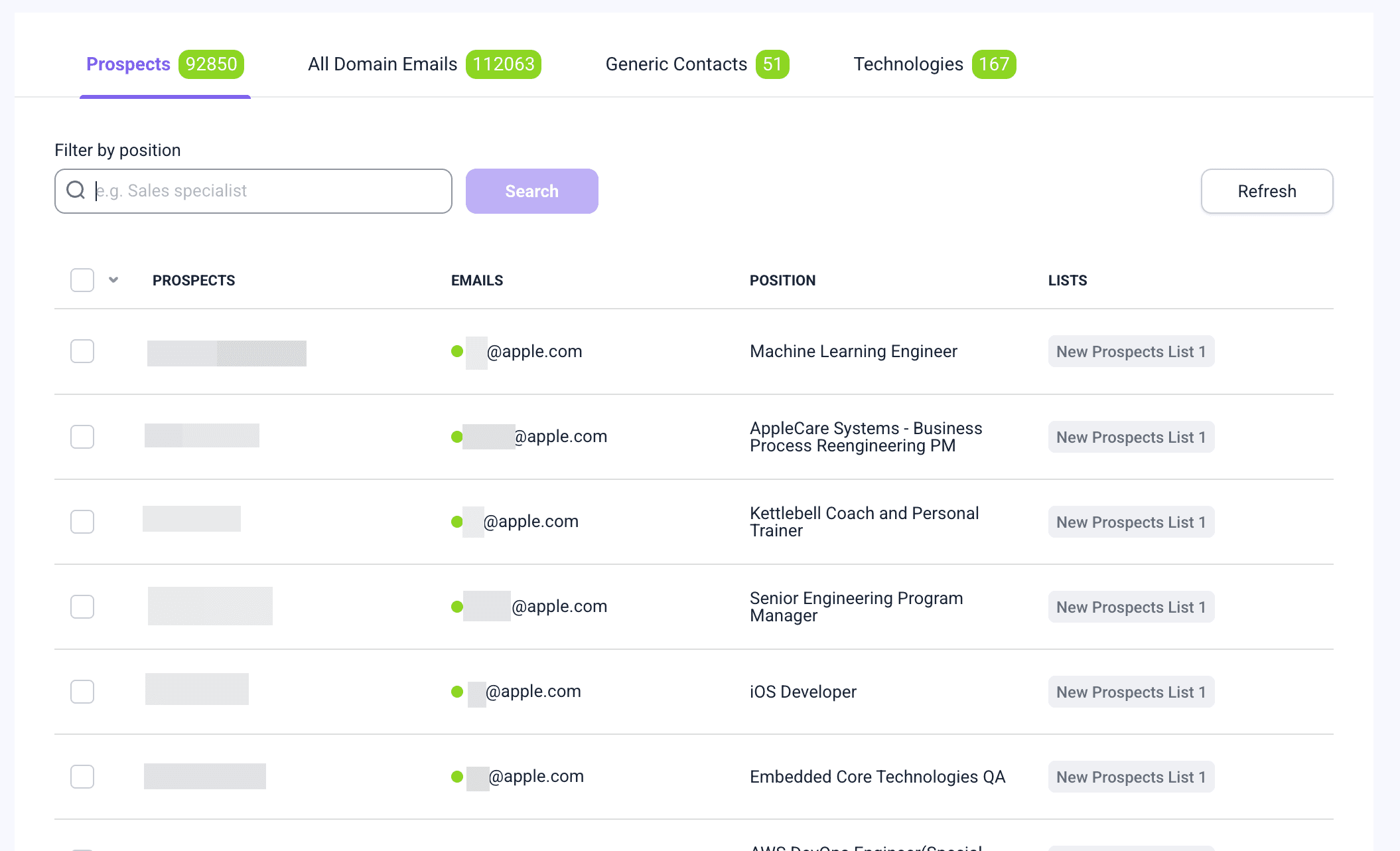1400x851 pixels.
Task: Click blurred prospect name in Machine Learning Engineer row
Action: click(227, 353)
